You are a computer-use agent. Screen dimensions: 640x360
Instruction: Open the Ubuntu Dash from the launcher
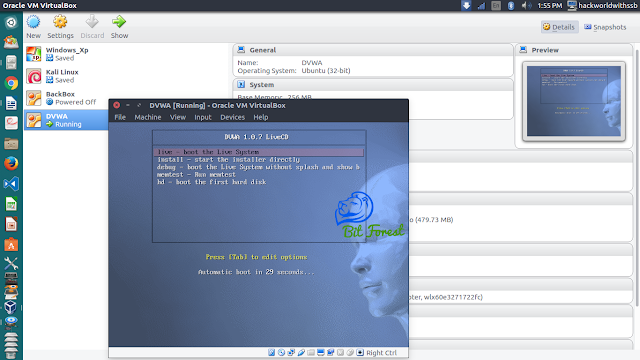point(11,22)
